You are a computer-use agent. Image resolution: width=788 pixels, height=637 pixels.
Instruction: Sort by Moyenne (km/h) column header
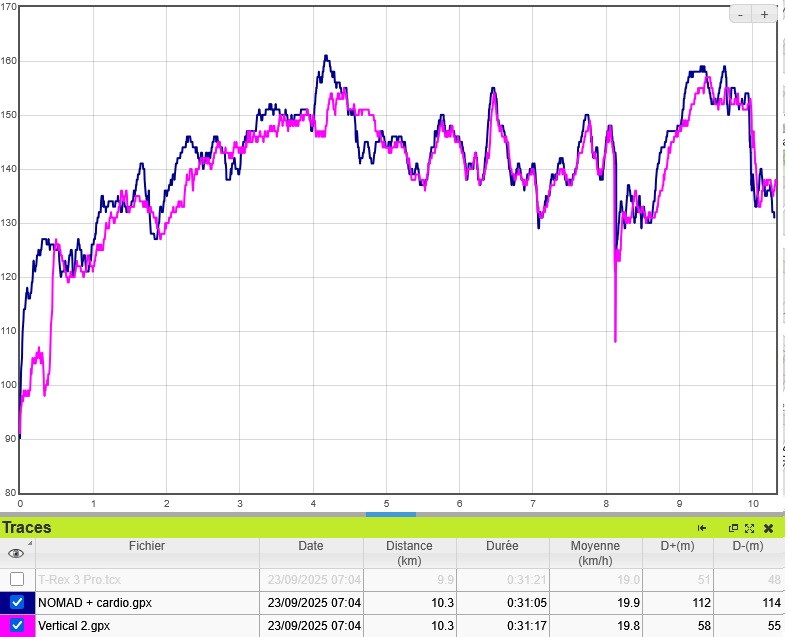595,553
